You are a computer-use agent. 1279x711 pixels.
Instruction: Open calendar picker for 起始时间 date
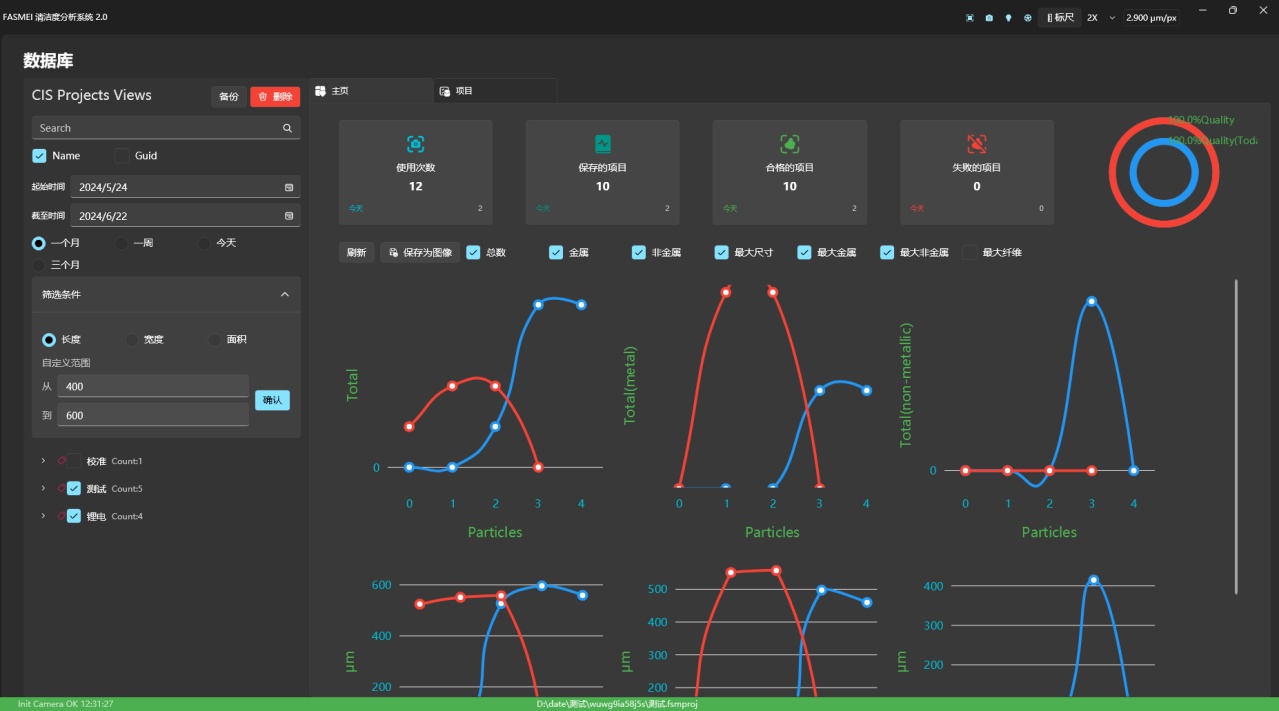289,187
